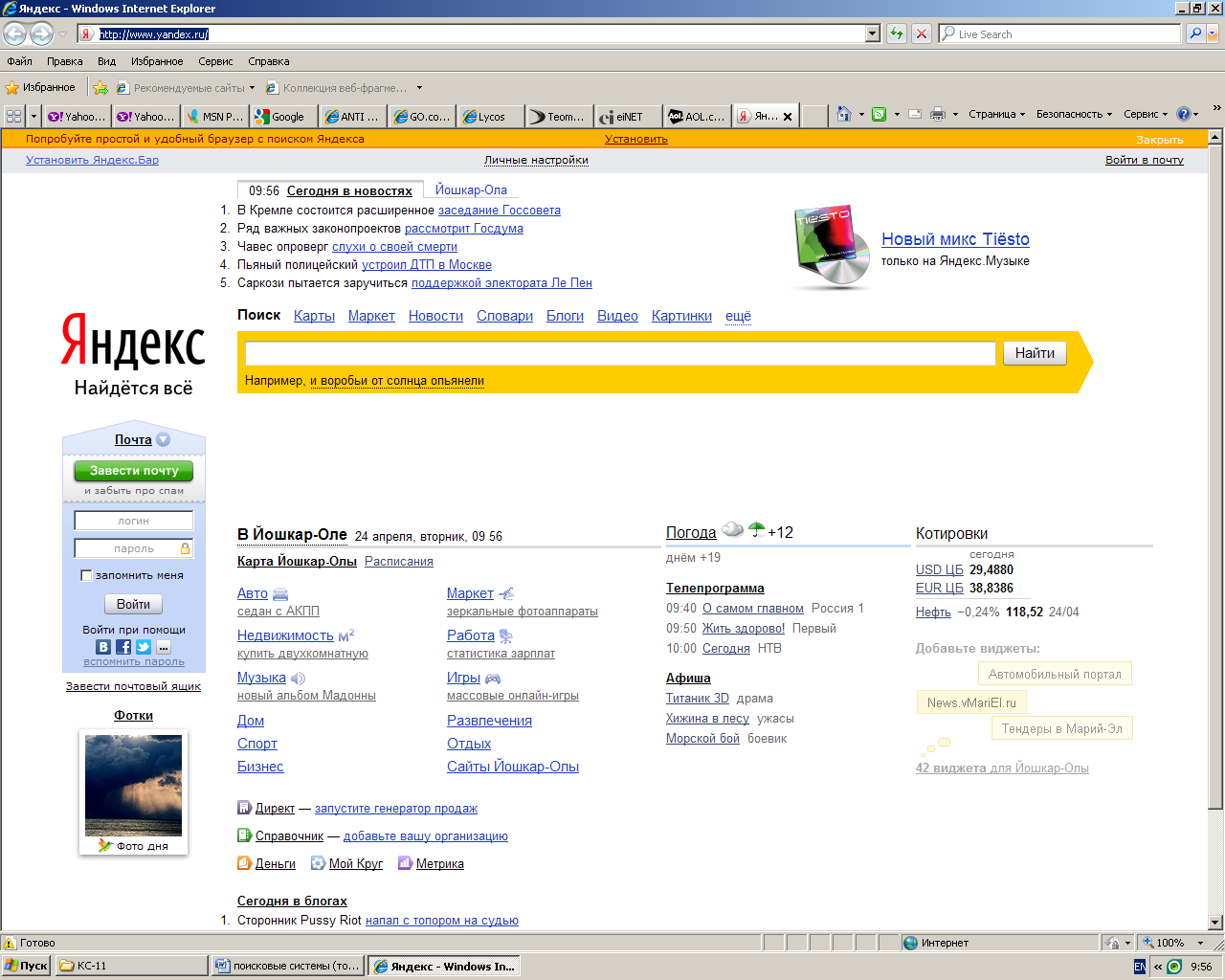Open the Сервис command bar dropdown
Viewport: 1225px width, 980px height.
point(1147,114)
